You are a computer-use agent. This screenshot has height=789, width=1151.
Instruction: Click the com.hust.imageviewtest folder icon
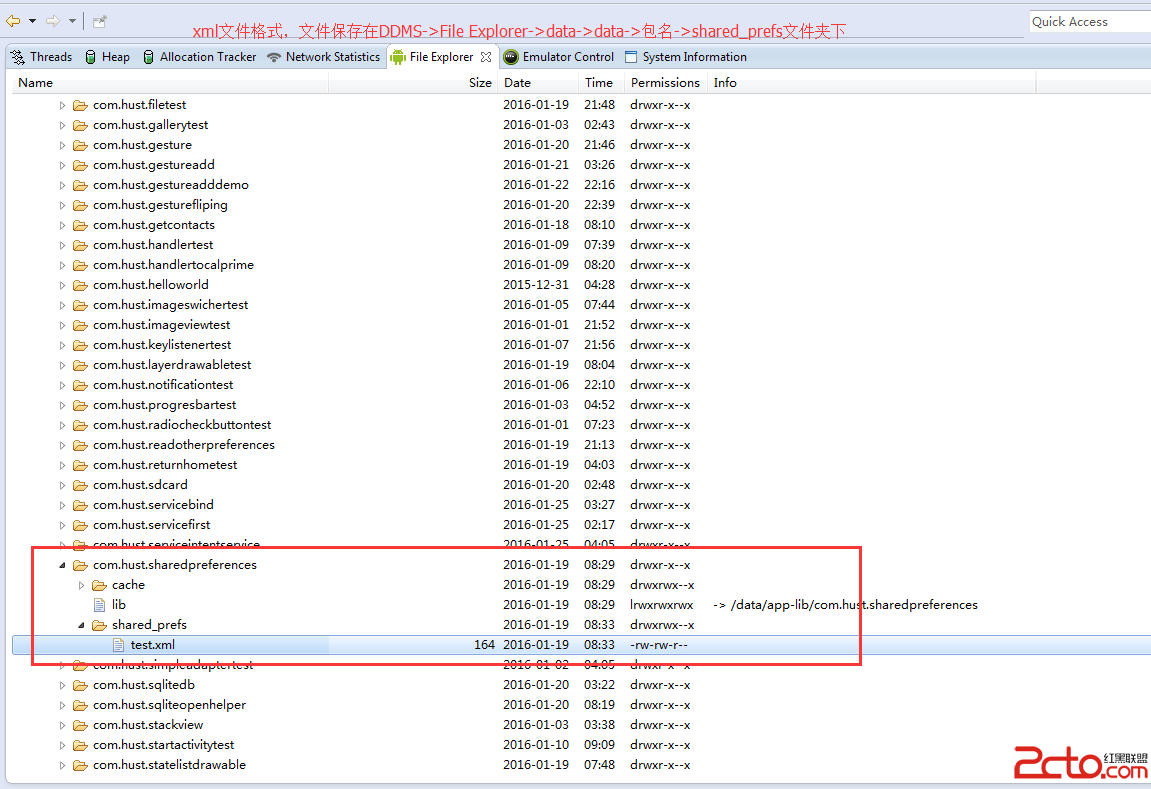(80, 325)
